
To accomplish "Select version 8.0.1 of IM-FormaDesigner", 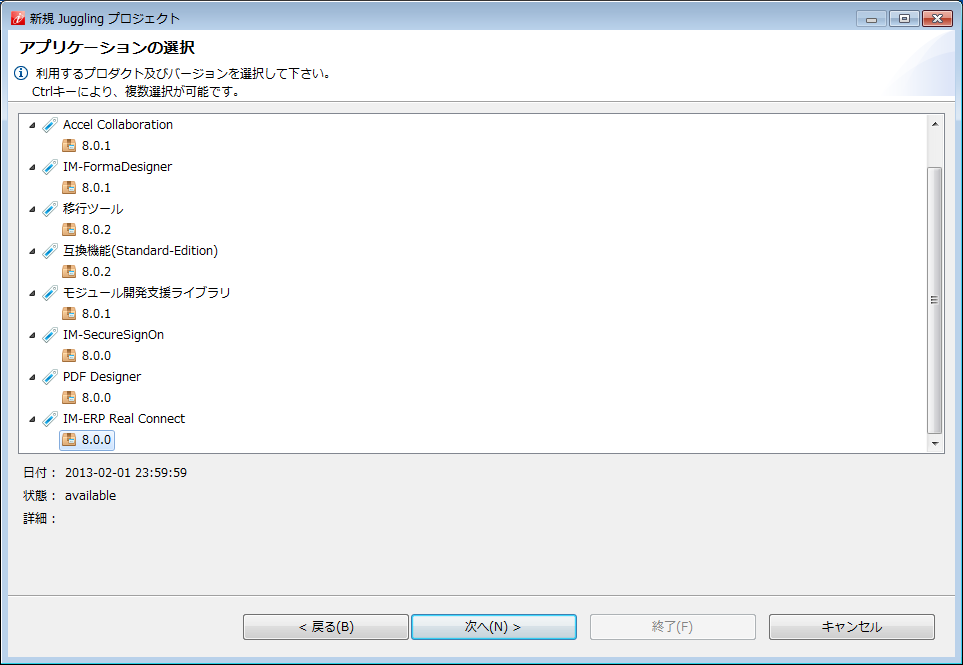I will click(96, 187).
